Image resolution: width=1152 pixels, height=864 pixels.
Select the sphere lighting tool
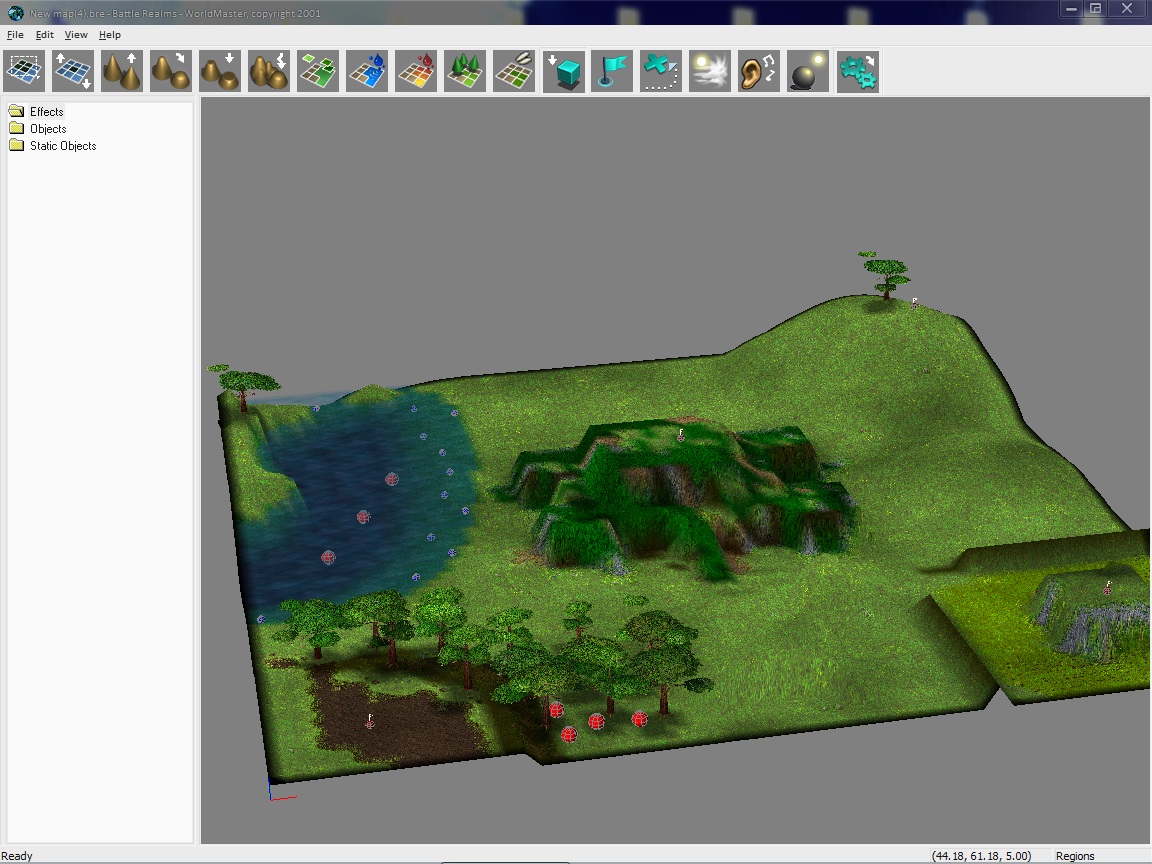pyautogui.click(x=808, y=71)
